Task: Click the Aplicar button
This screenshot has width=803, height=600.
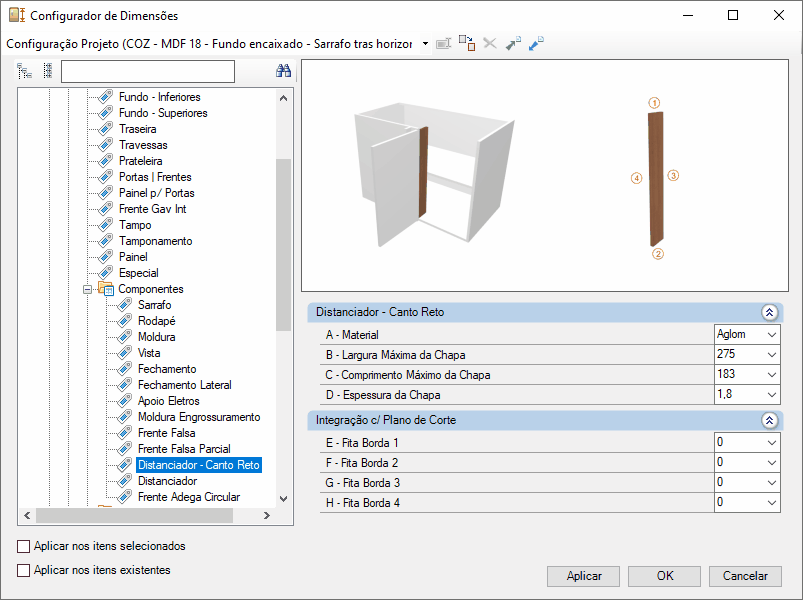Action: [x=583, y=576]
